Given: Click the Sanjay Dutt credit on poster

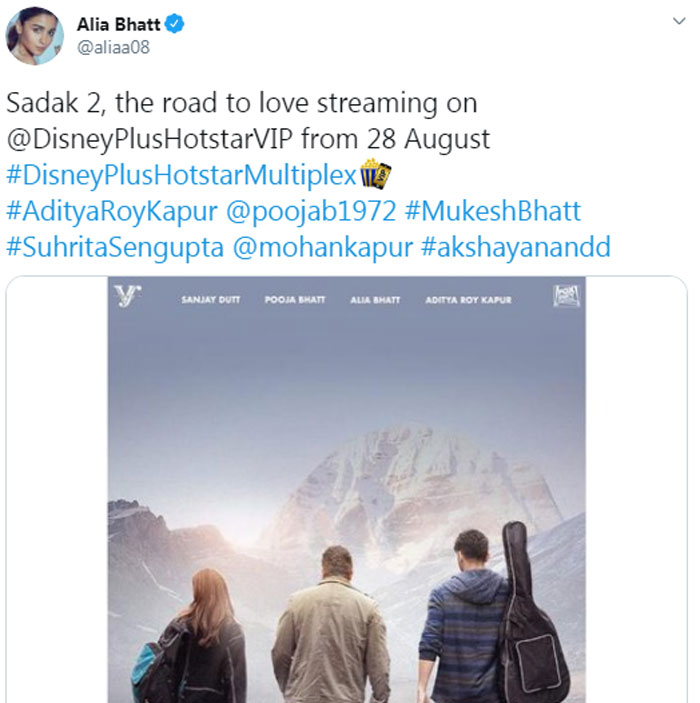Looking at the screenshot, I should pyautogui.click(x=210, y=300).
